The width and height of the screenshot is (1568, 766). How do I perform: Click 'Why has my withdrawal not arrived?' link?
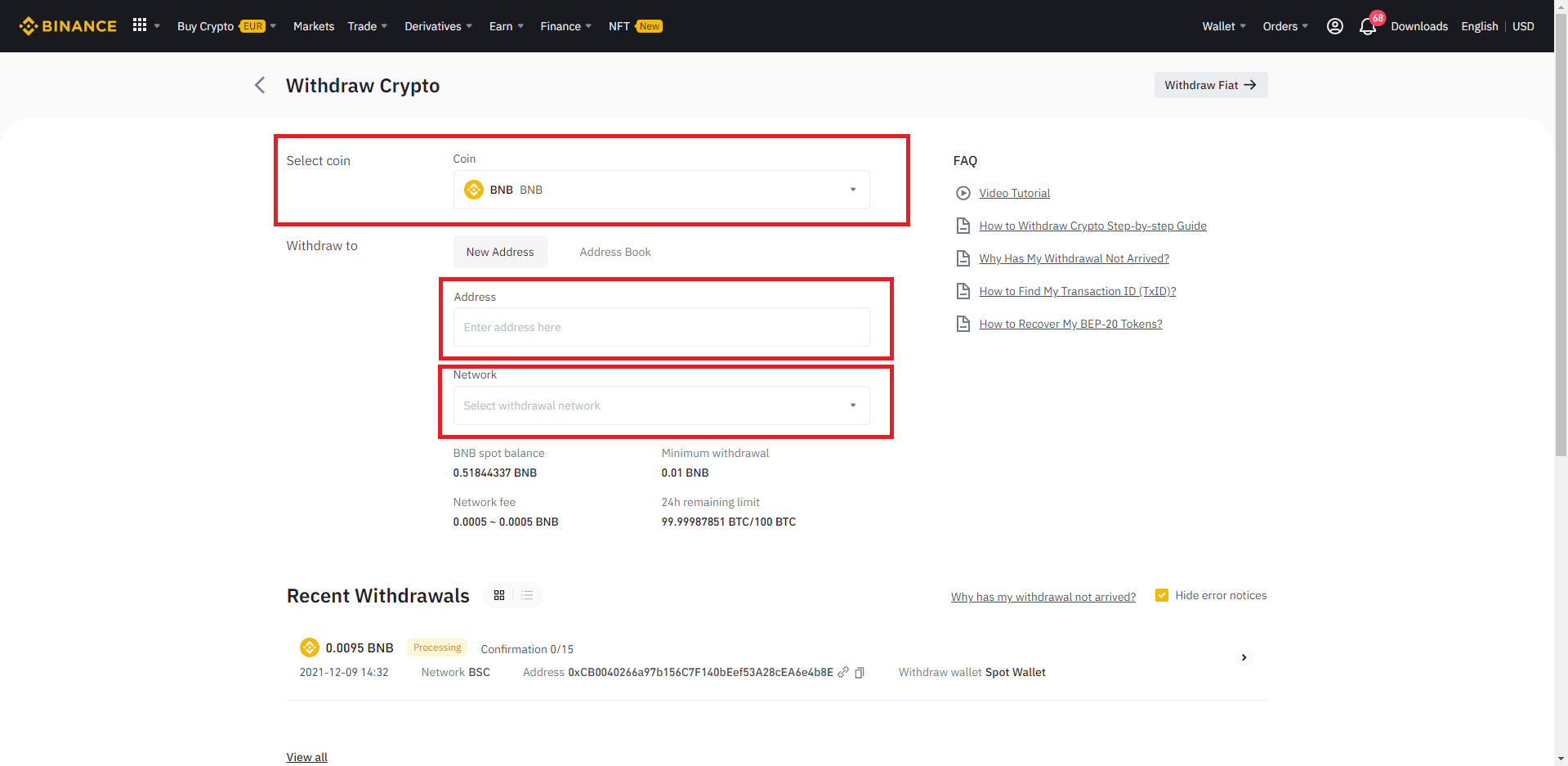(1043, 597)
